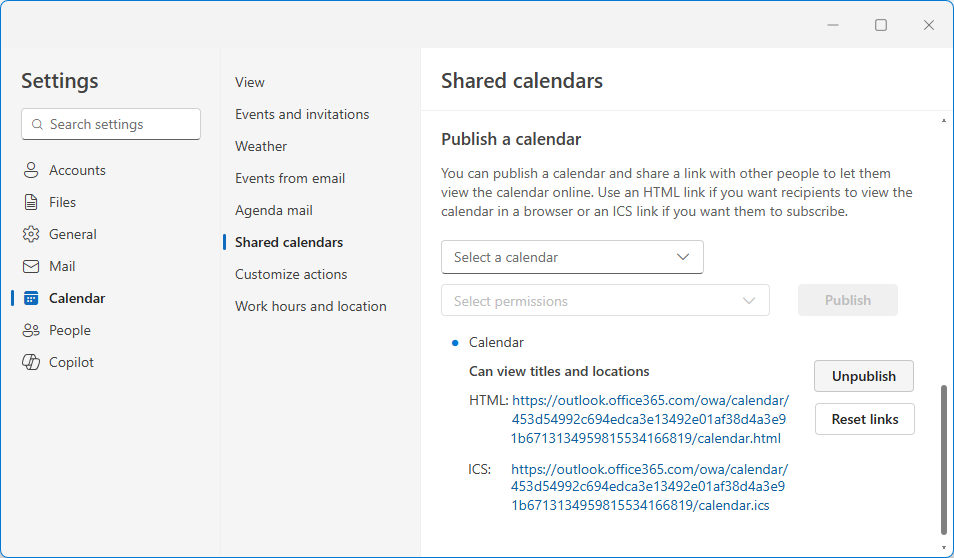Viewport: 954px width, 558px height.
Task: Unpublish the Calendar
Action: 863,376
